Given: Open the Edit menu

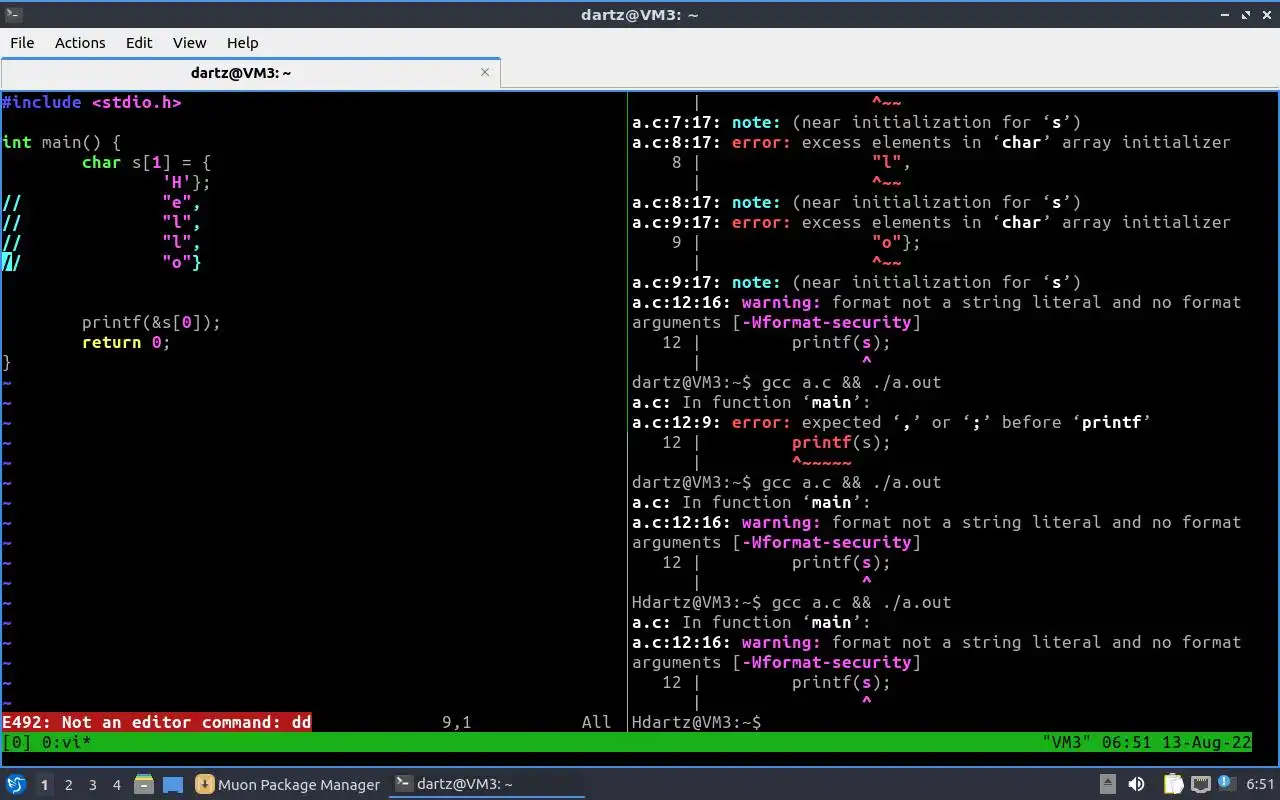Looking at the screenshot, I should pos(139,43).
